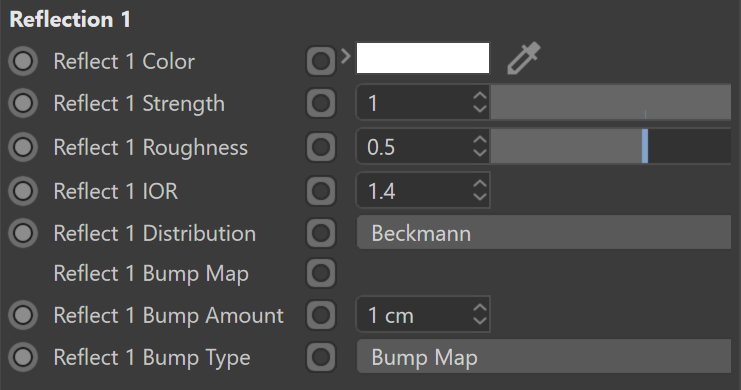Click the Reflect 1 Strength slider bar
The width and height of the screenshot is (741, 390).
click(611, 102)
